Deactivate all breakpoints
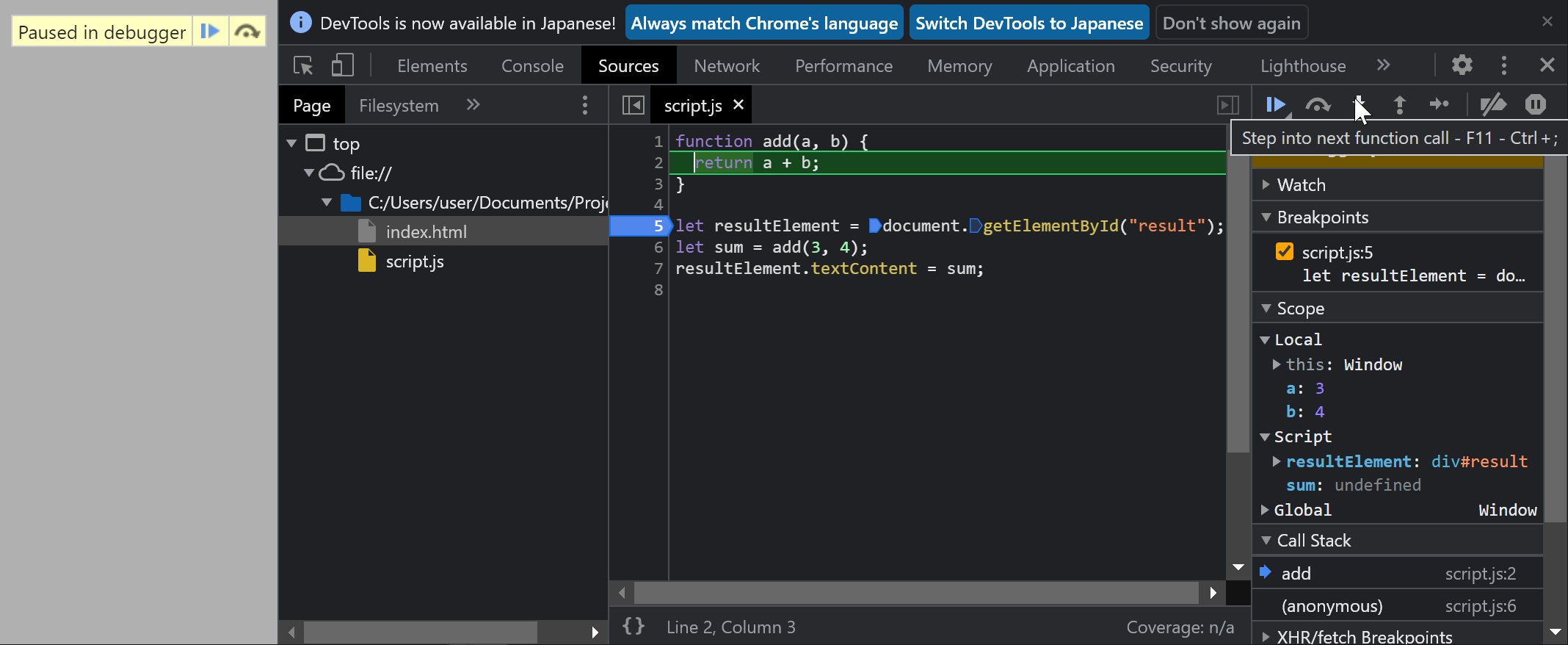The image size is (1568, 645). (1493, 105)
